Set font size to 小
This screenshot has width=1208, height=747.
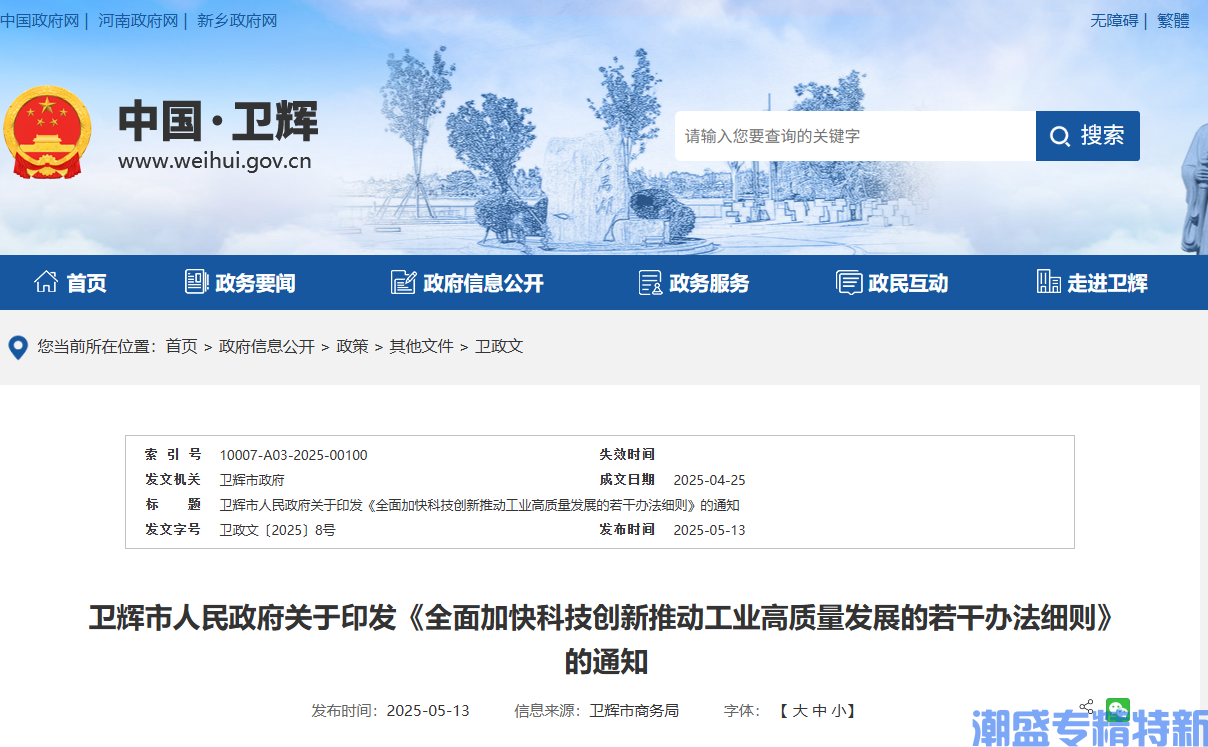pyautogui.click(x=839, y=711)
